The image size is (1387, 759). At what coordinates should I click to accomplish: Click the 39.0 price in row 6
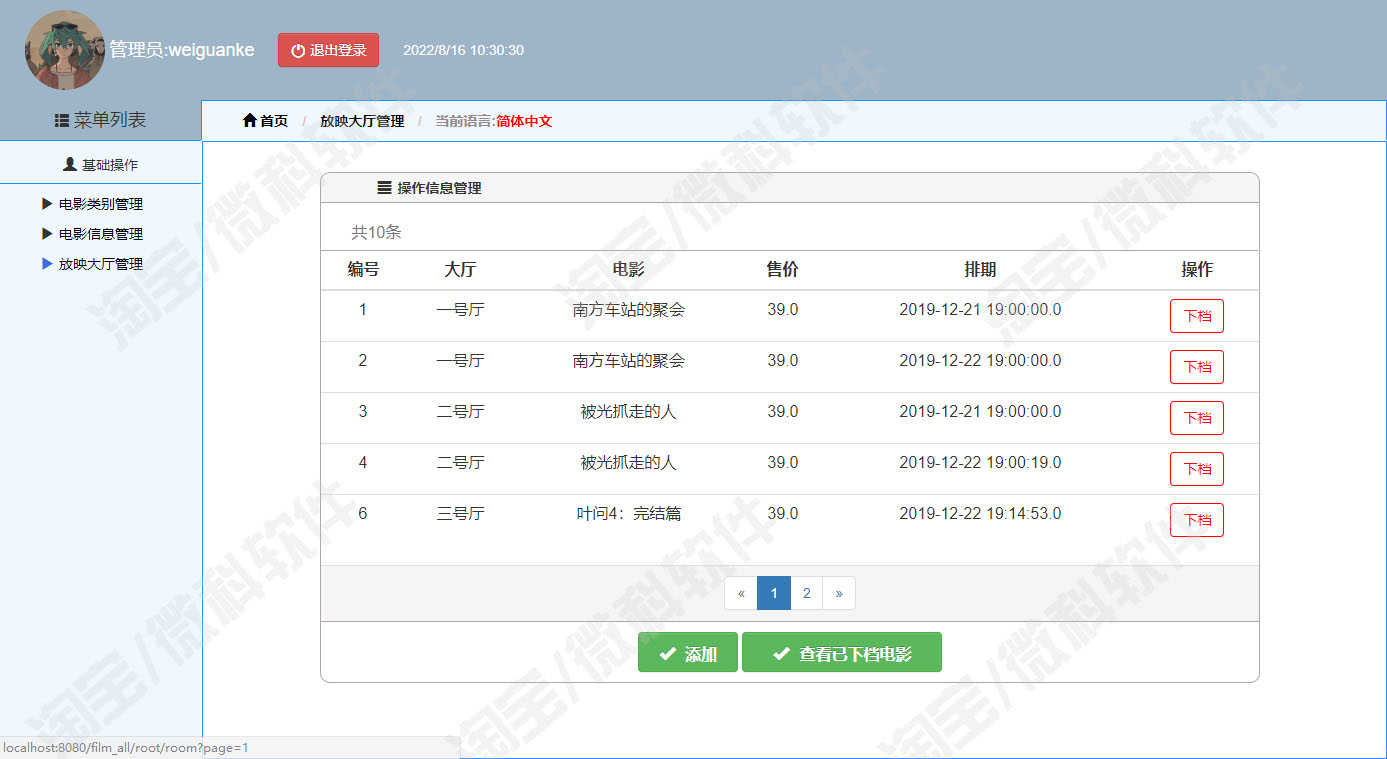(x=783, y=514)
